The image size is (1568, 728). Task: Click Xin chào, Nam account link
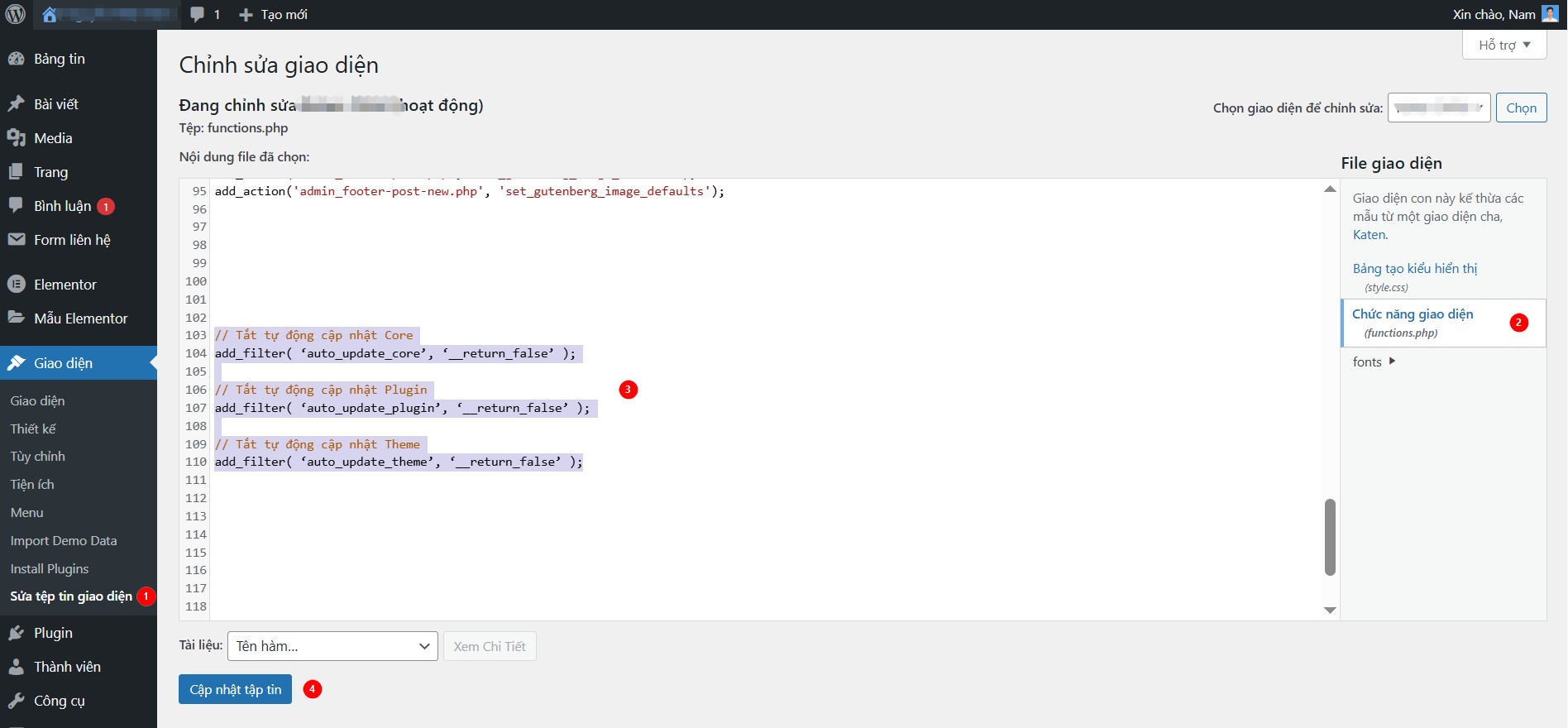pyautogui.click(x=1494, y=15)
